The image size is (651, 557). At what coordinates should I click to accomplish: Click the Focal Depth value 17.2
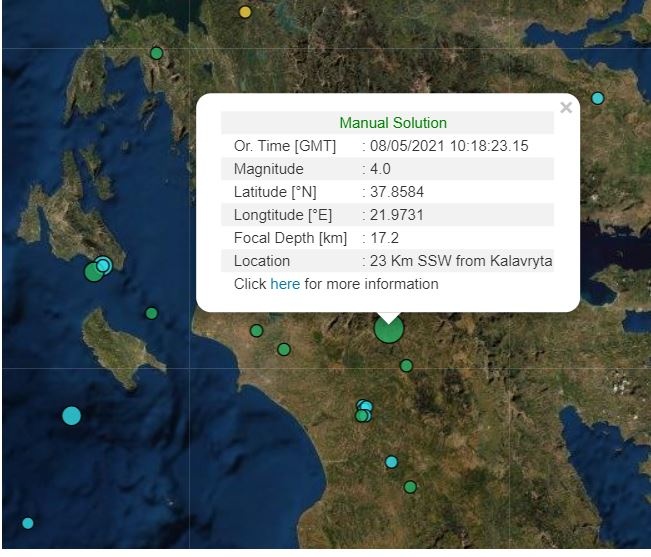pyautogui.click(x=384, y=238)
